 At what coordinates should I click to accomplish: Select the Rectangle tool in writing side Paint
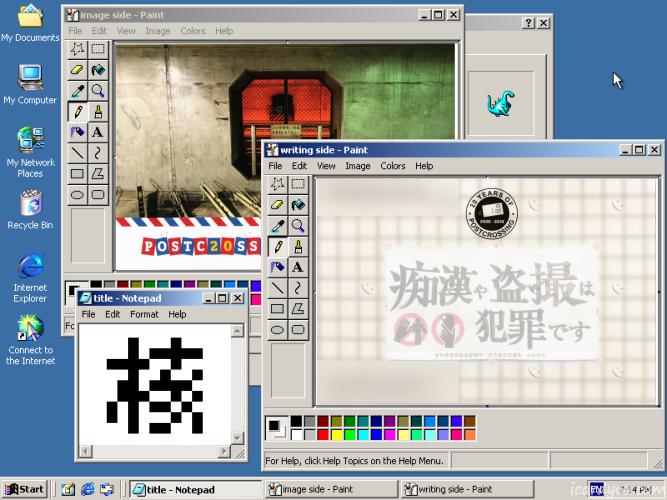click(x=277, y=309)
